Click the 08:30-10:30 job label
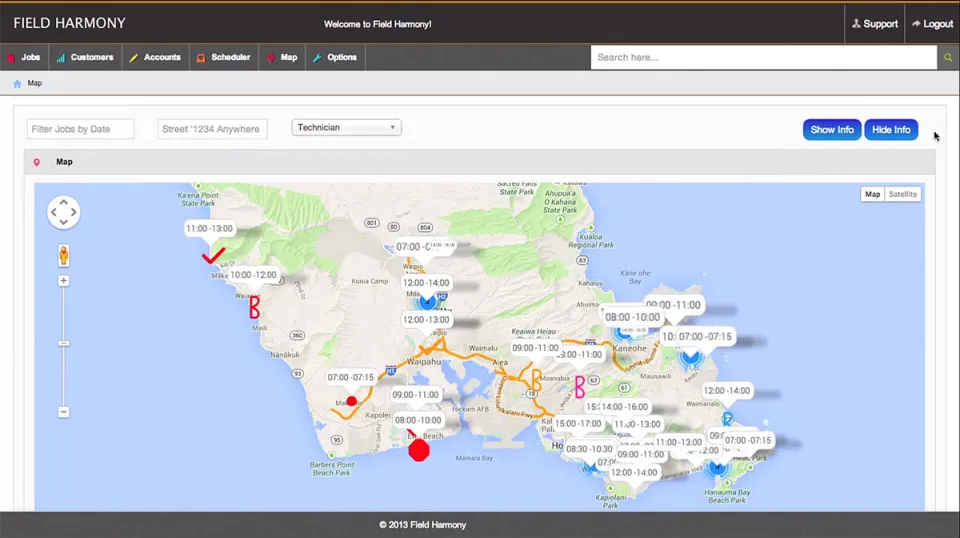The width and height of the screenshot is (960, 538). coord(589,449)
